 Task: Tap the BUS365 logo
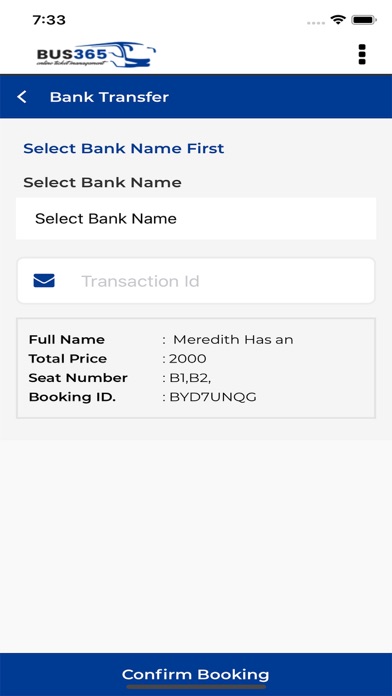(x=96, y=55)
